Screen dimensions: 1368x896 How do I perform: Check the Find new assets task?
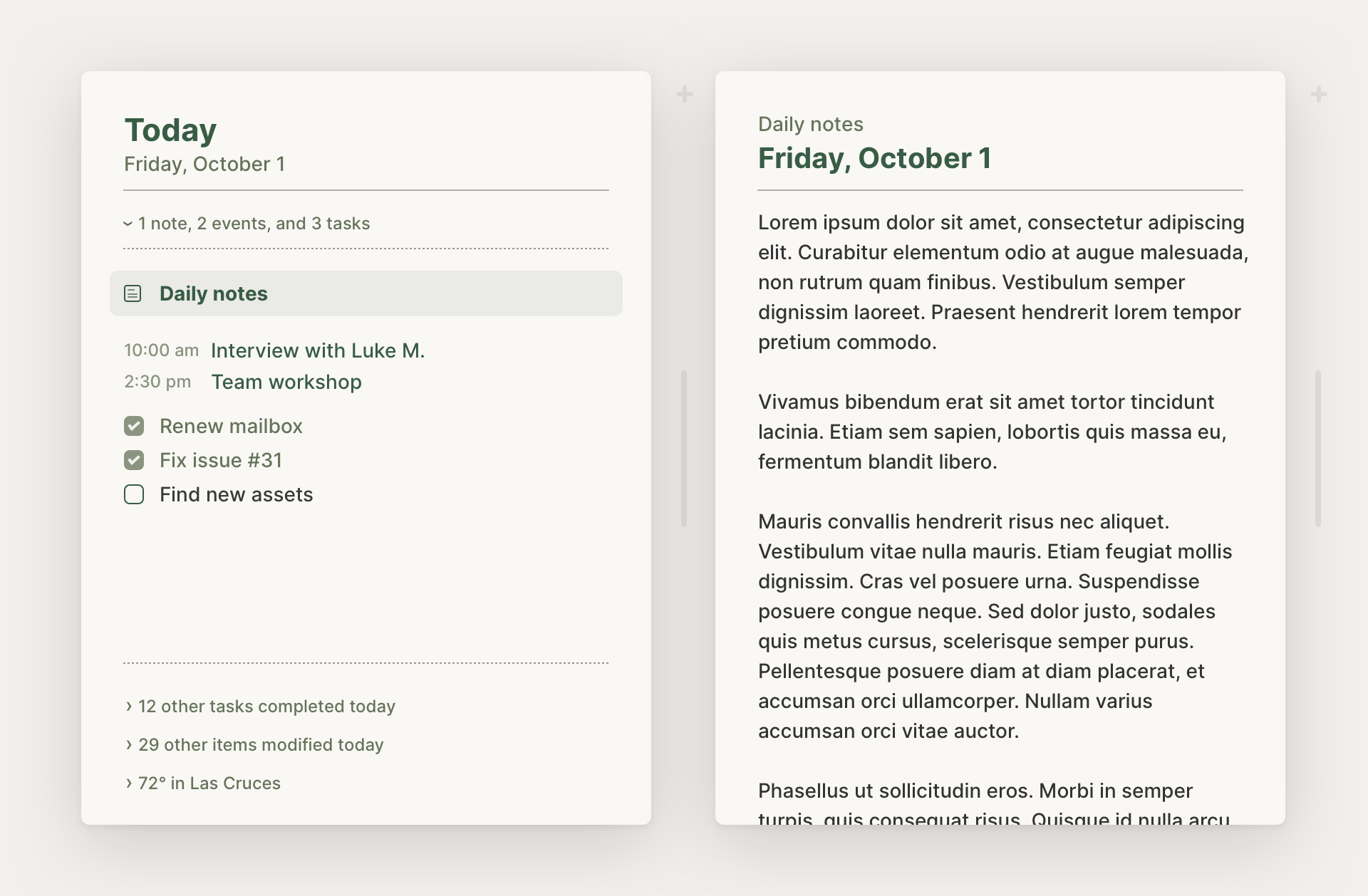pos(134,494)
